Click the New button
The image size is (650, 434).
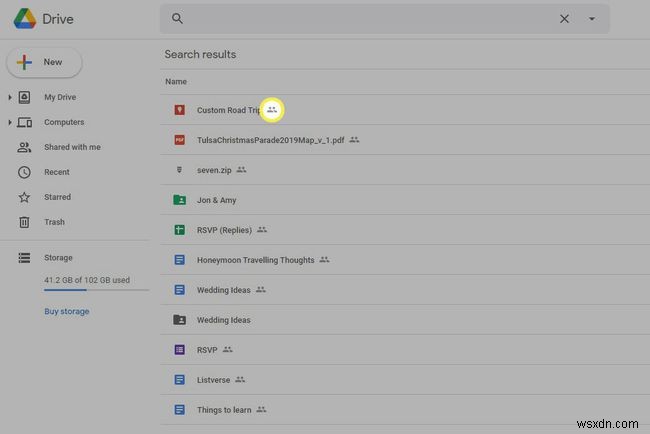pyautogui.click(x=44, y=62)
